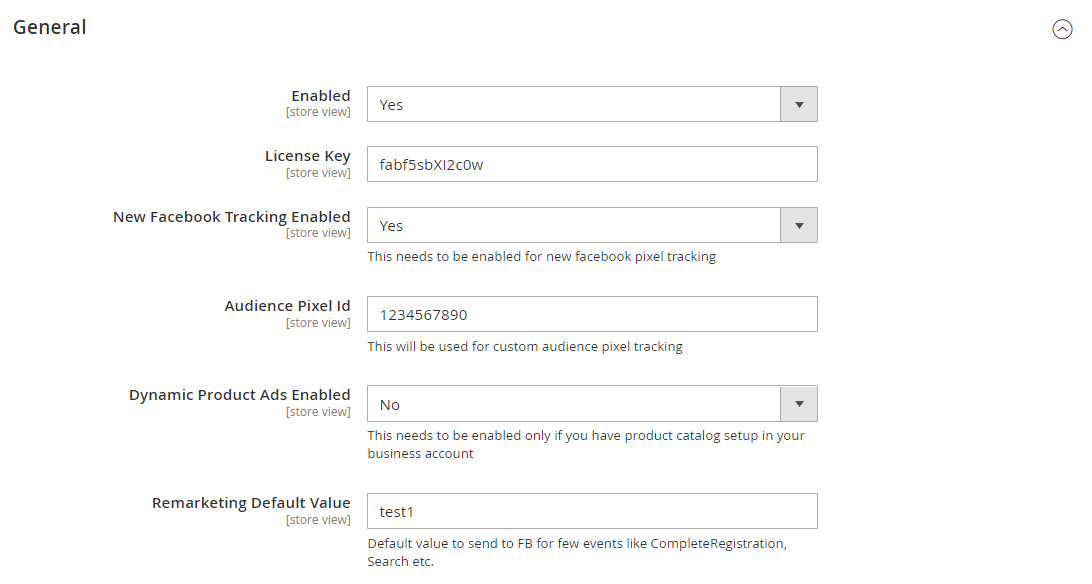Click the Enabled field label

click(320, 96)
